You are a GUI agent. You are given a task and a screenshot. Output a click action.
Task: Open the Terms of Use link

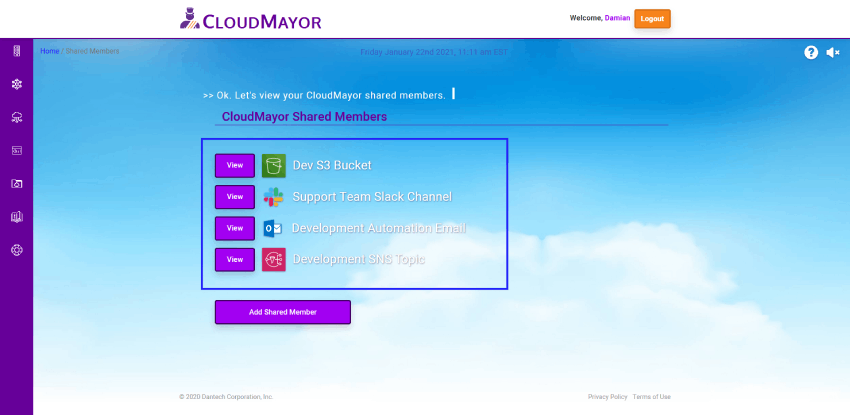click(x=652, y=397)
